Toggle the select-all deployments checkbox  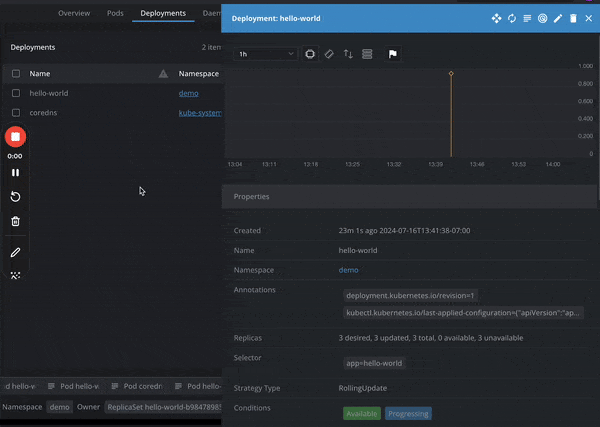click(x=16, y=73)
